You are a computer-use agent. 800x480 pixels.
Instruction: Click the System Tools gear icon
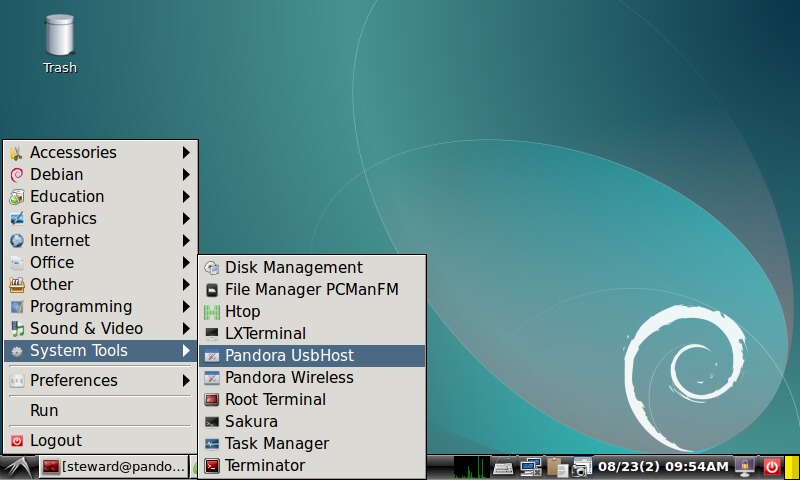pos(17,351)
